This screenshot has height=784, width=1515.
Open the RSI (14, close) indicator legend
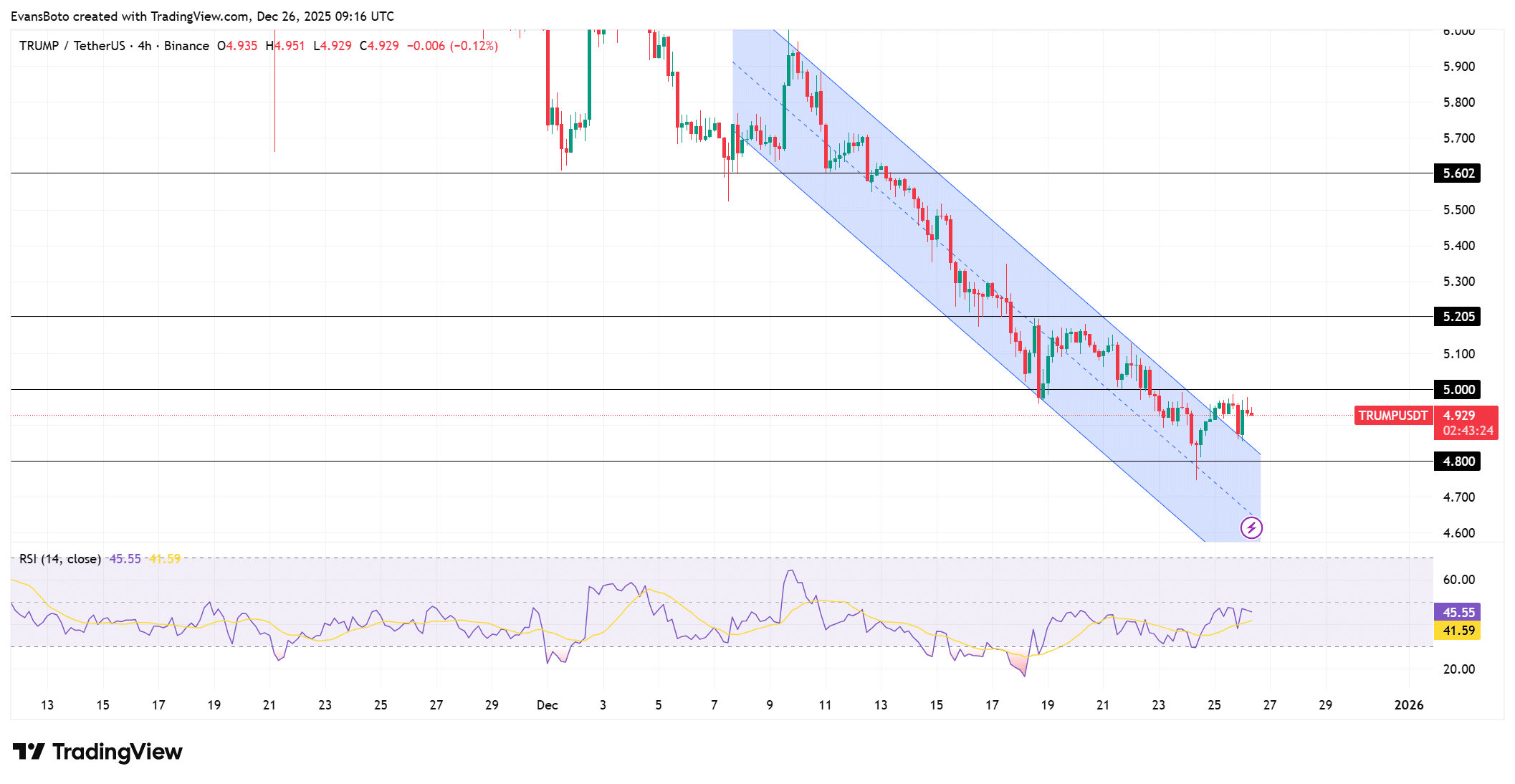[x=60, y=559]
